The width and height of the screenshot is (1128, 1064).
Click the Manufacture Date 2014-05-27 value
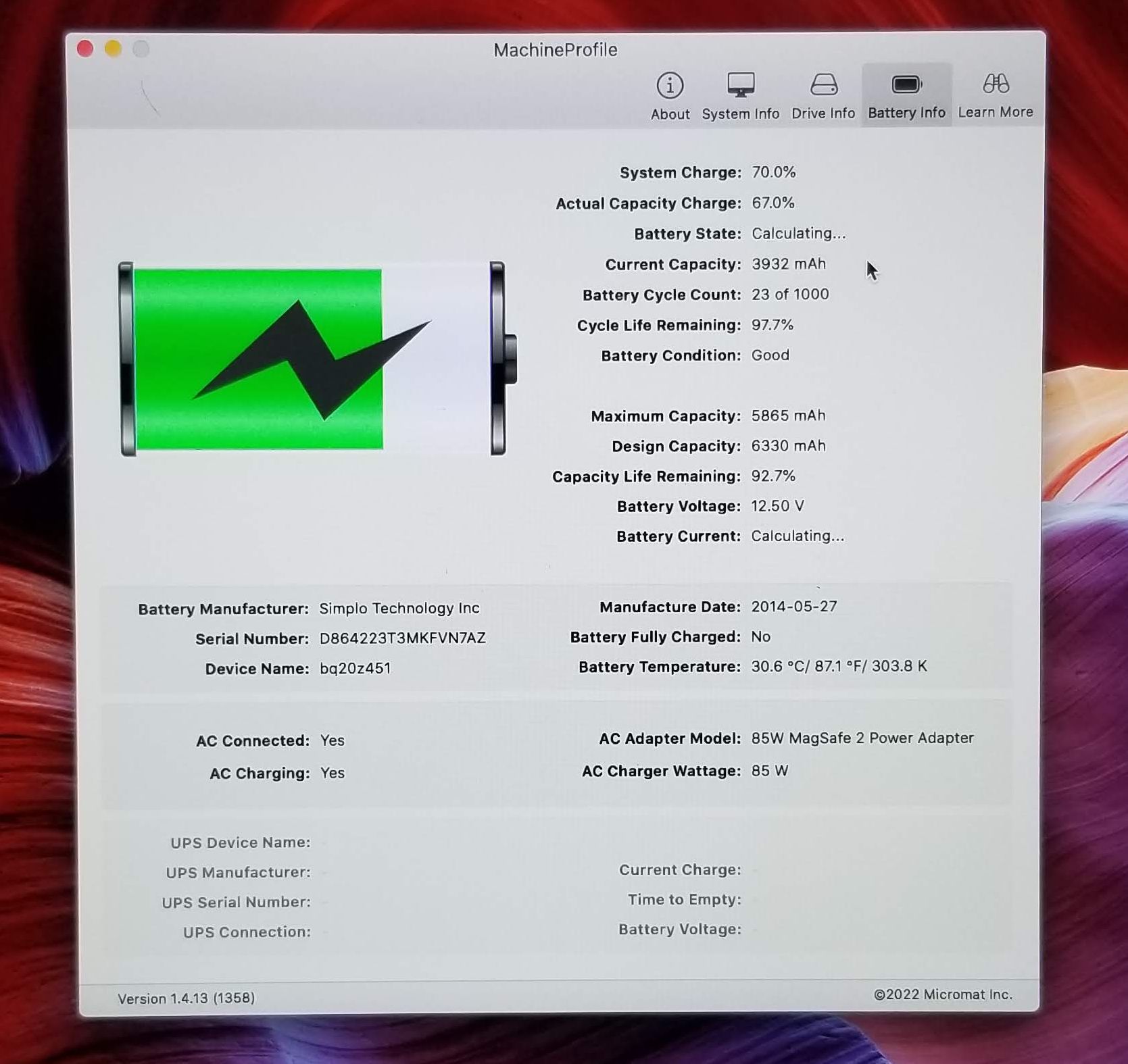click(x=793, y=607)
